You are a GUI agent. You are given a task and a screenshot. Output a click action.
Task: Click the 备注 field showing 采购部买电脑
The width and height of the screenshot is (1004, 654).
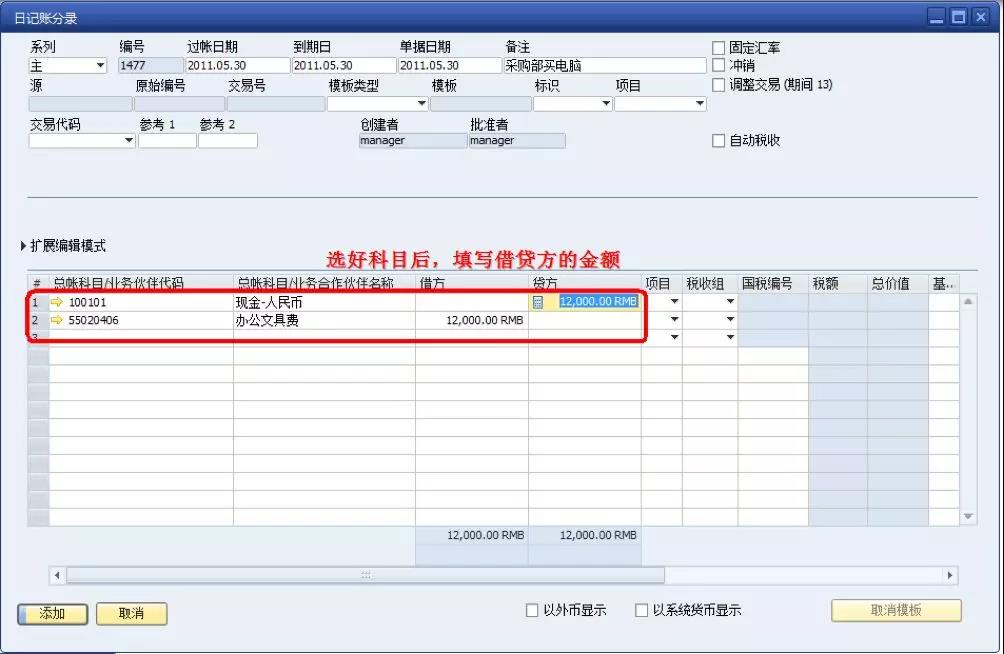click(600, 64)
